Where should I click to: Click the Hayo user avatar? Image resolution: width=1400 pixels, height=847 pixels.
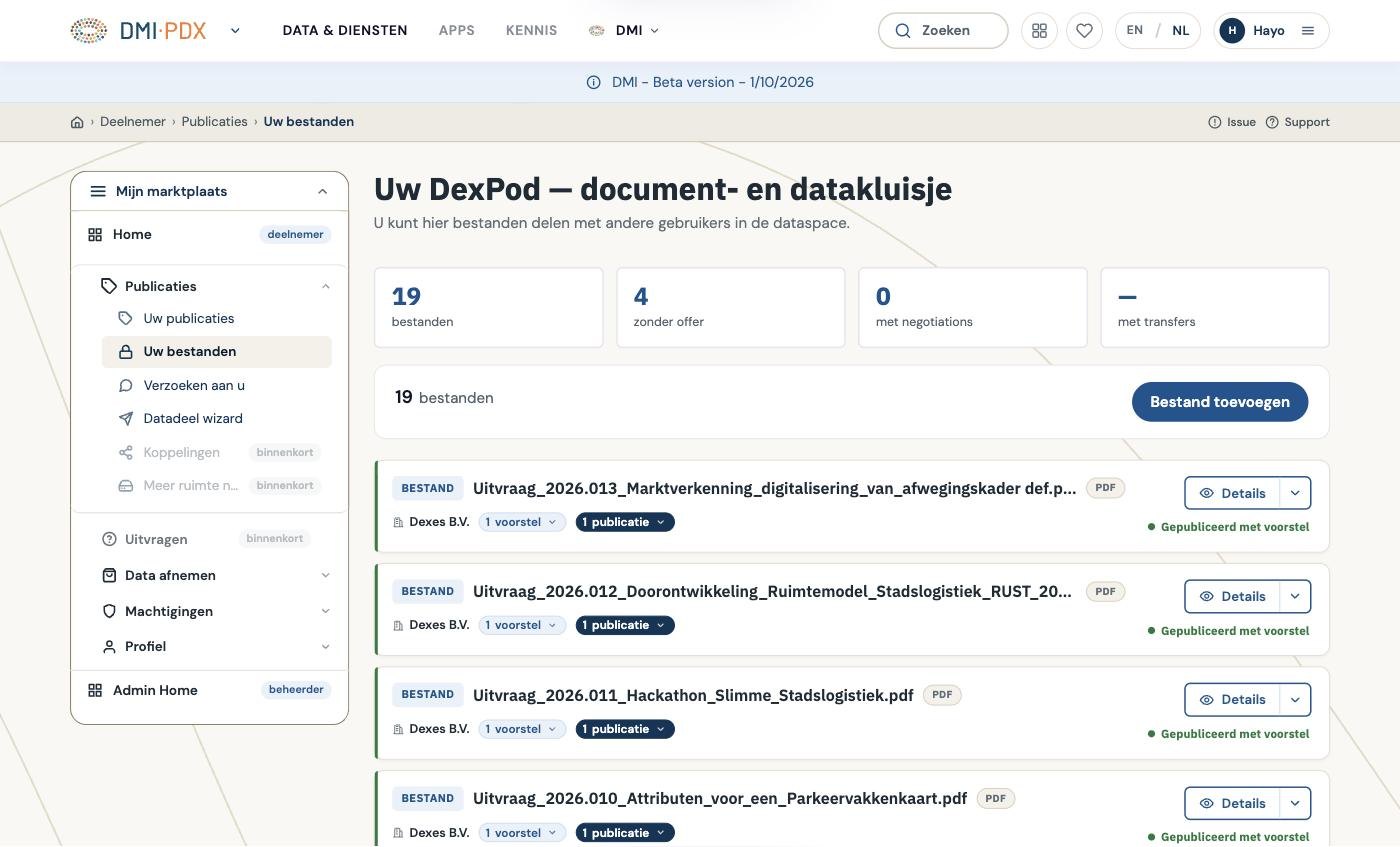(1232, 30)
